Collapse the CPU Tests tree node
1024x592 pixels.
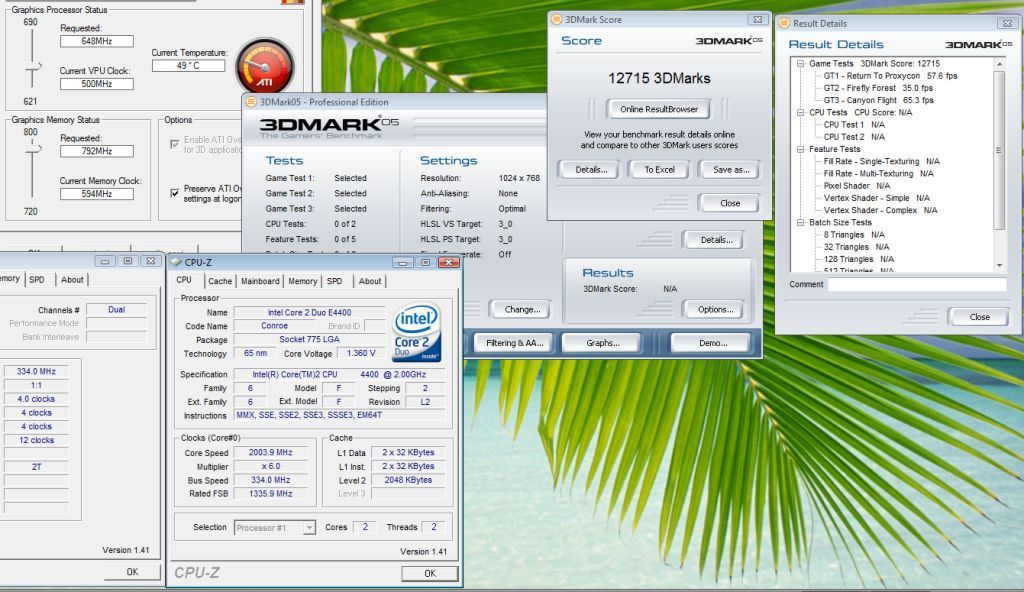(800, 112)
